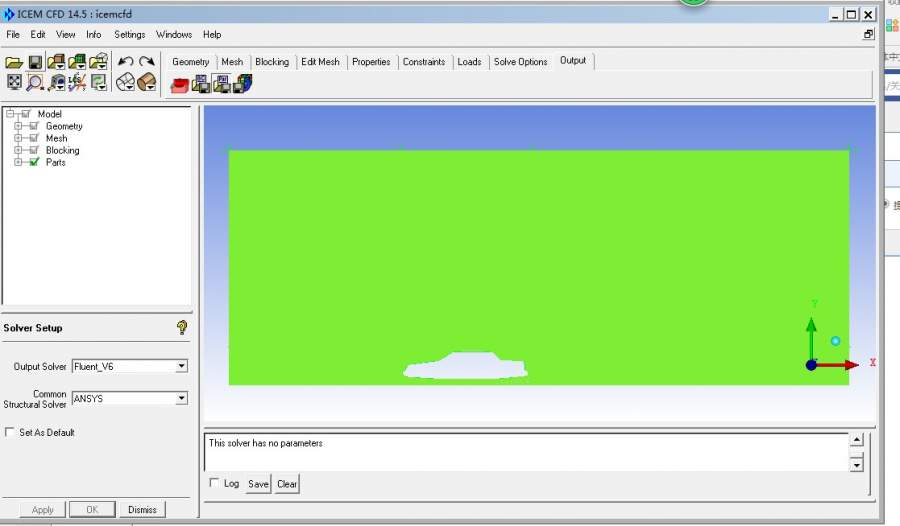Viewport: 900px width, 526px height.
Task: Click the Undo arrow icon
Action: coord(125,61)
